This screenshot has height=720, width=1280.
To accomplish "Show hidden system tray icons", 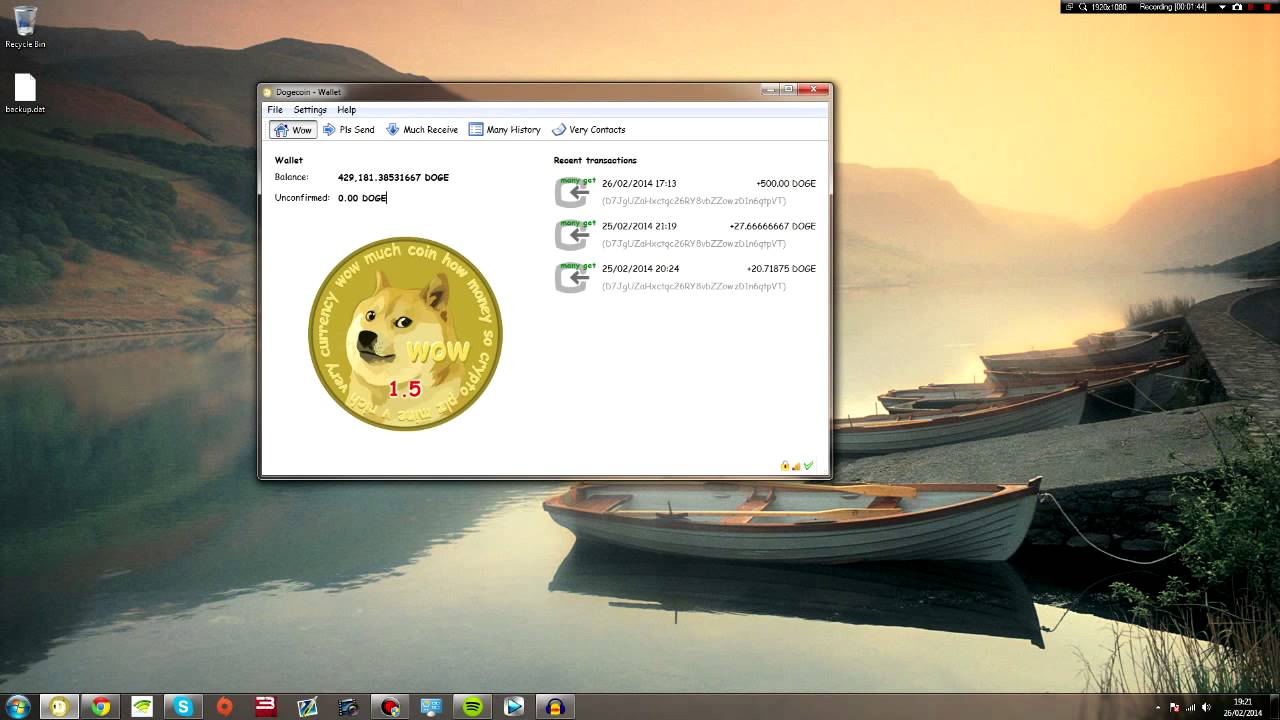I will click(1158, 707).
